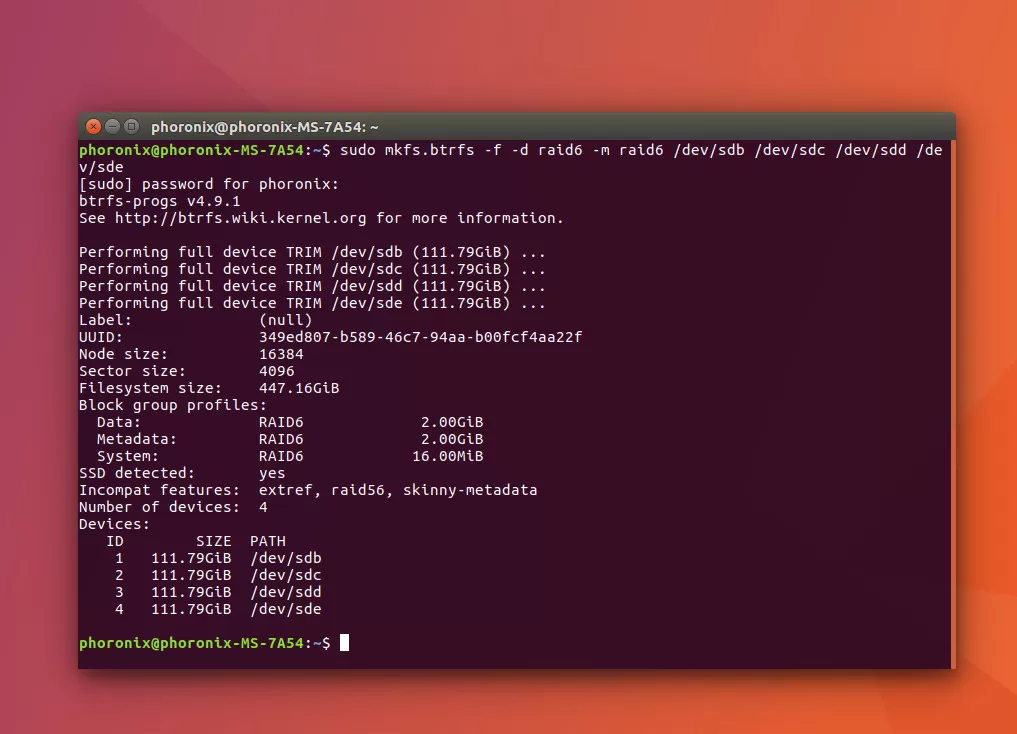Click the bottom phoronix@phoronix-MS-7A54 prompt
Image resolution: width=1017 pixels, height=734 pixels.
tap(204, 643)
